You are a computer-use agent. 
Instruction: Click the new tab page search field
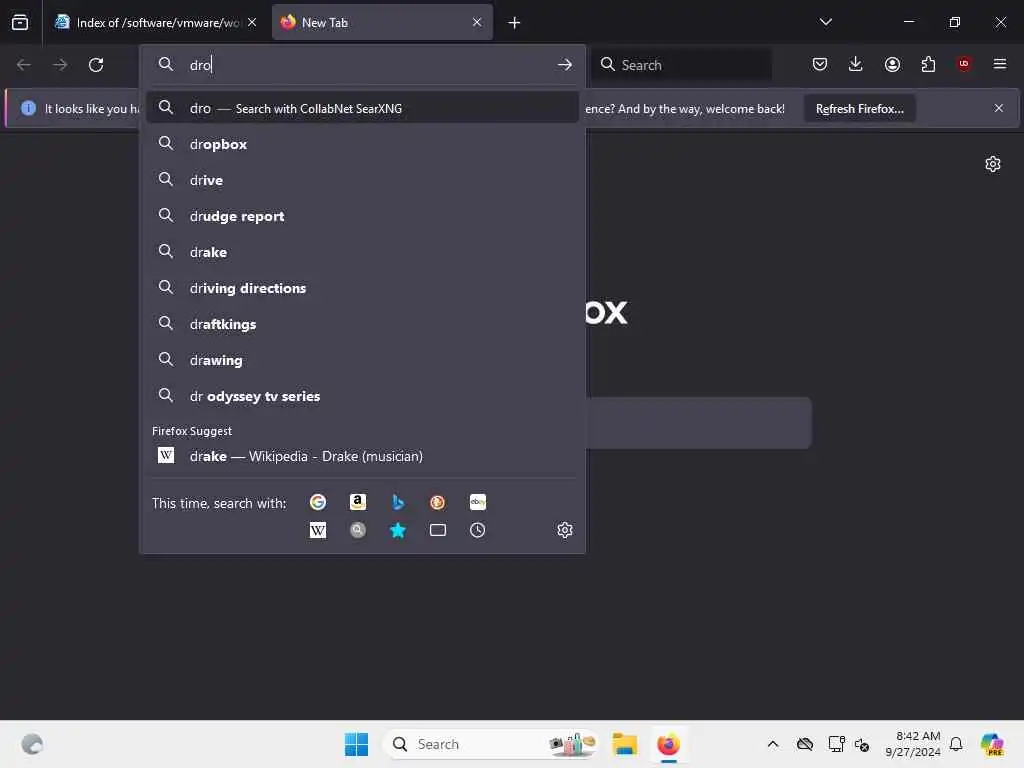coord(698,423)
